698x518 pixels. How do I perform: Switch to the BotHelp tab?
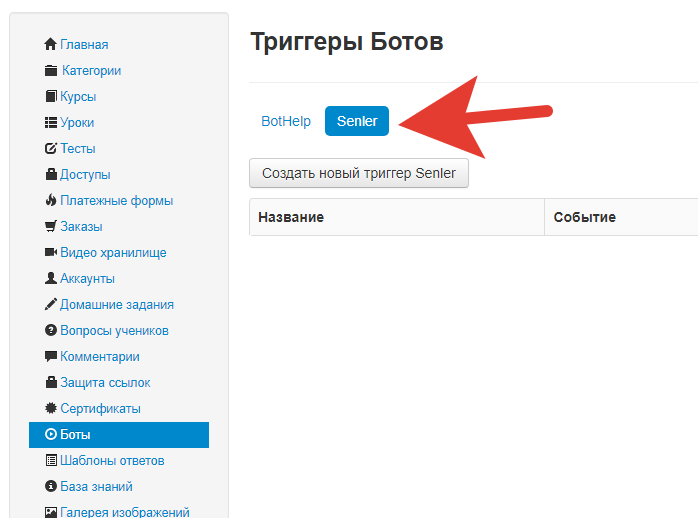pos(286,121)
